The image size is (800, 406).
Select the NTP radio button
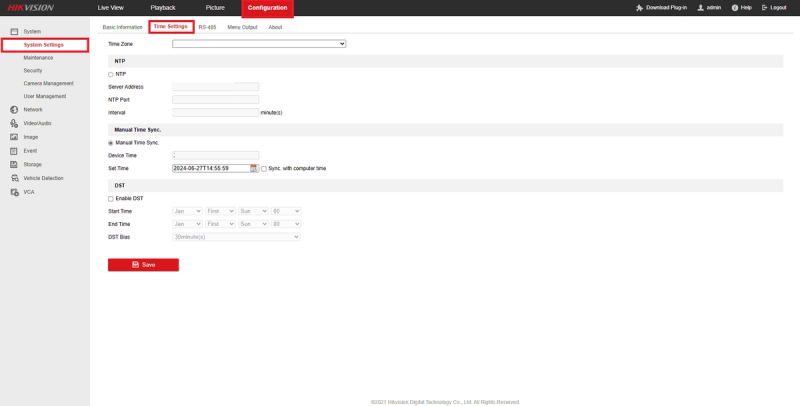(111, 74)
